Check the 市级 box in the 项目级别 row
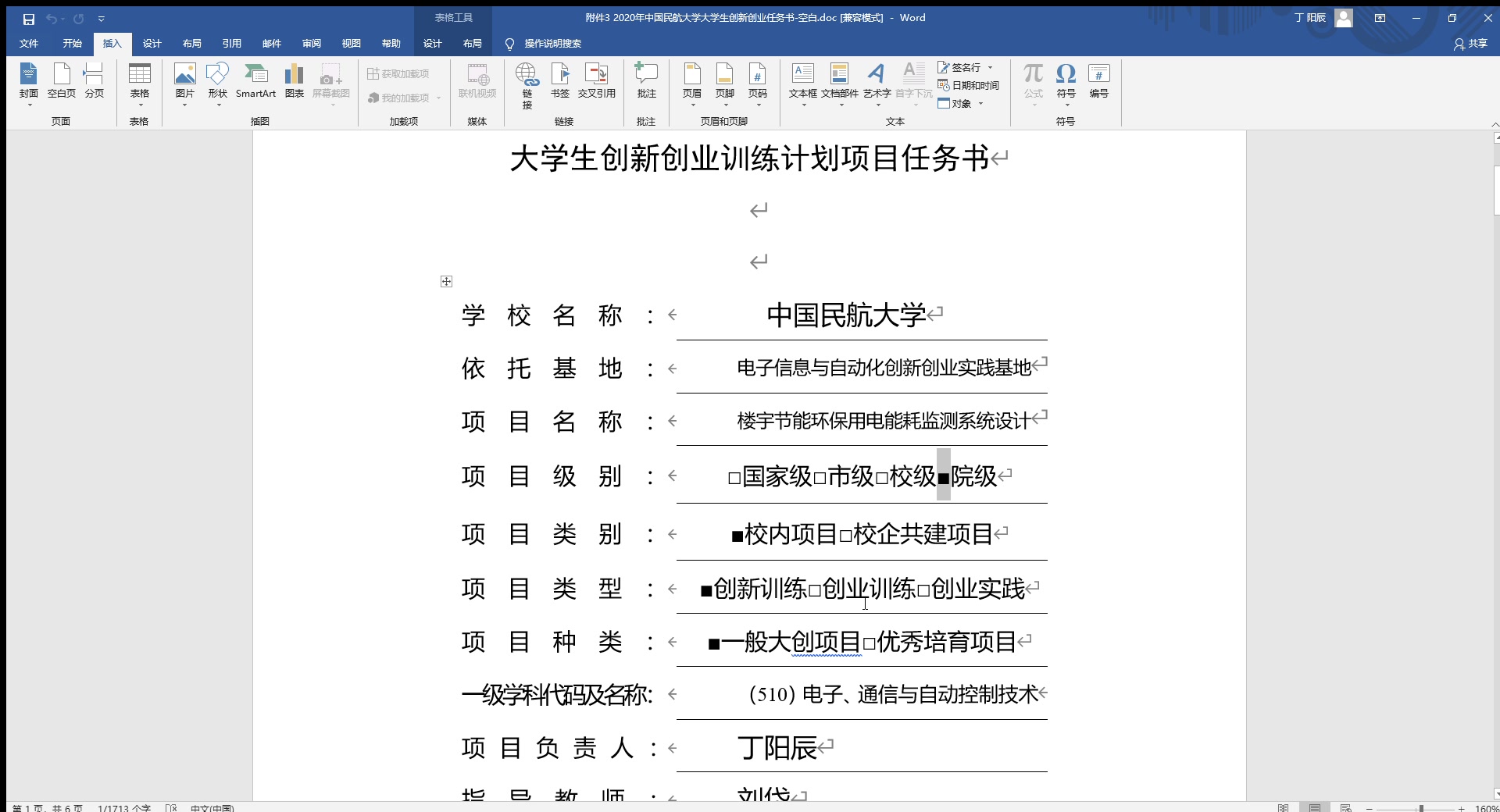 (818, 476)
